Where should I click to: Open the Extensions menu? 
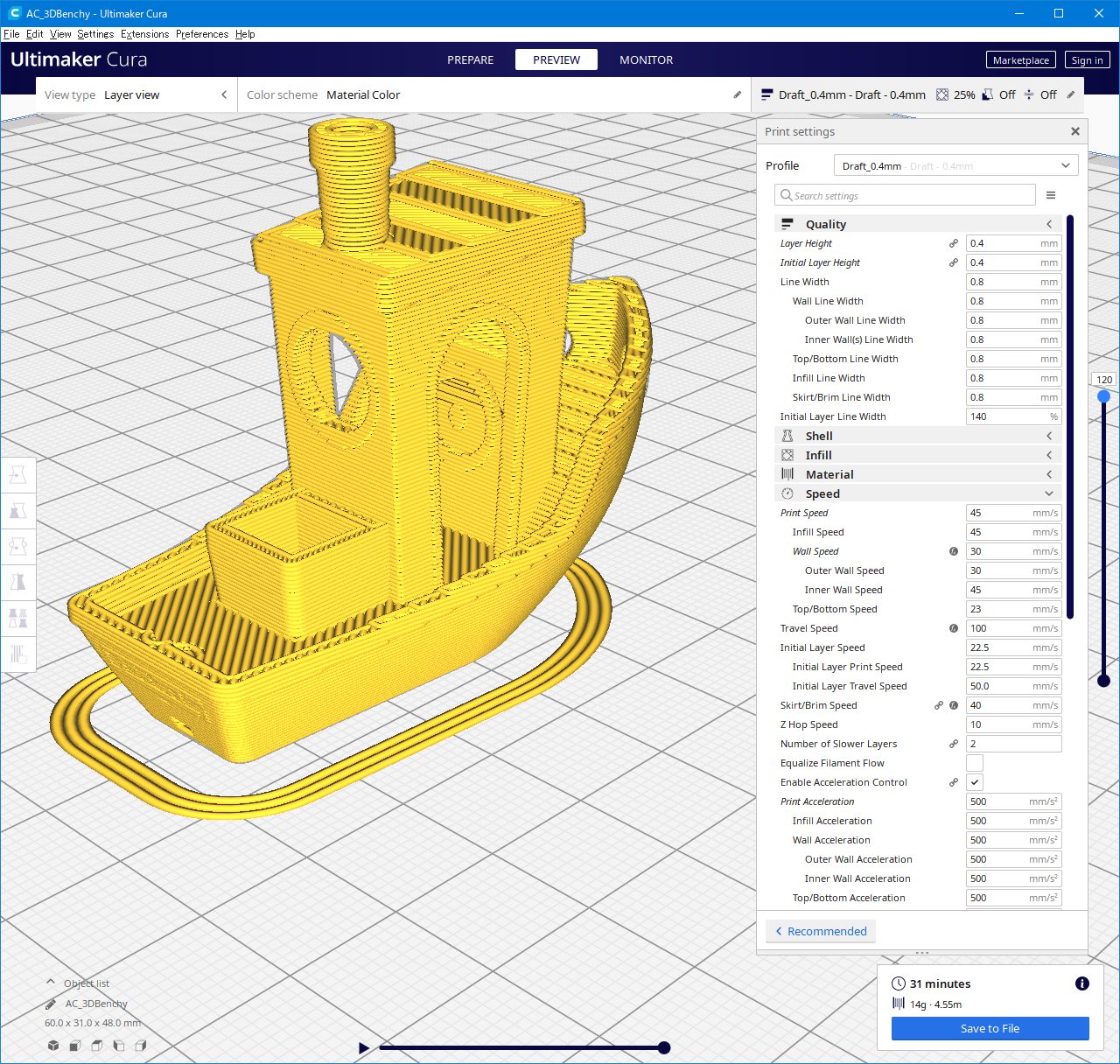144,34
